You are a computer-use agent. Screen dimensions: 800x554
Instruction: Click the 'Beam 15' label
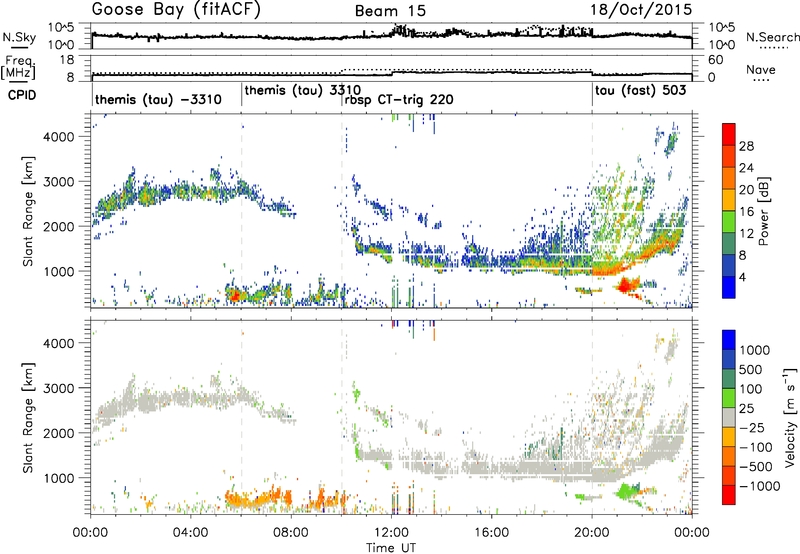[x=390, y=11]
